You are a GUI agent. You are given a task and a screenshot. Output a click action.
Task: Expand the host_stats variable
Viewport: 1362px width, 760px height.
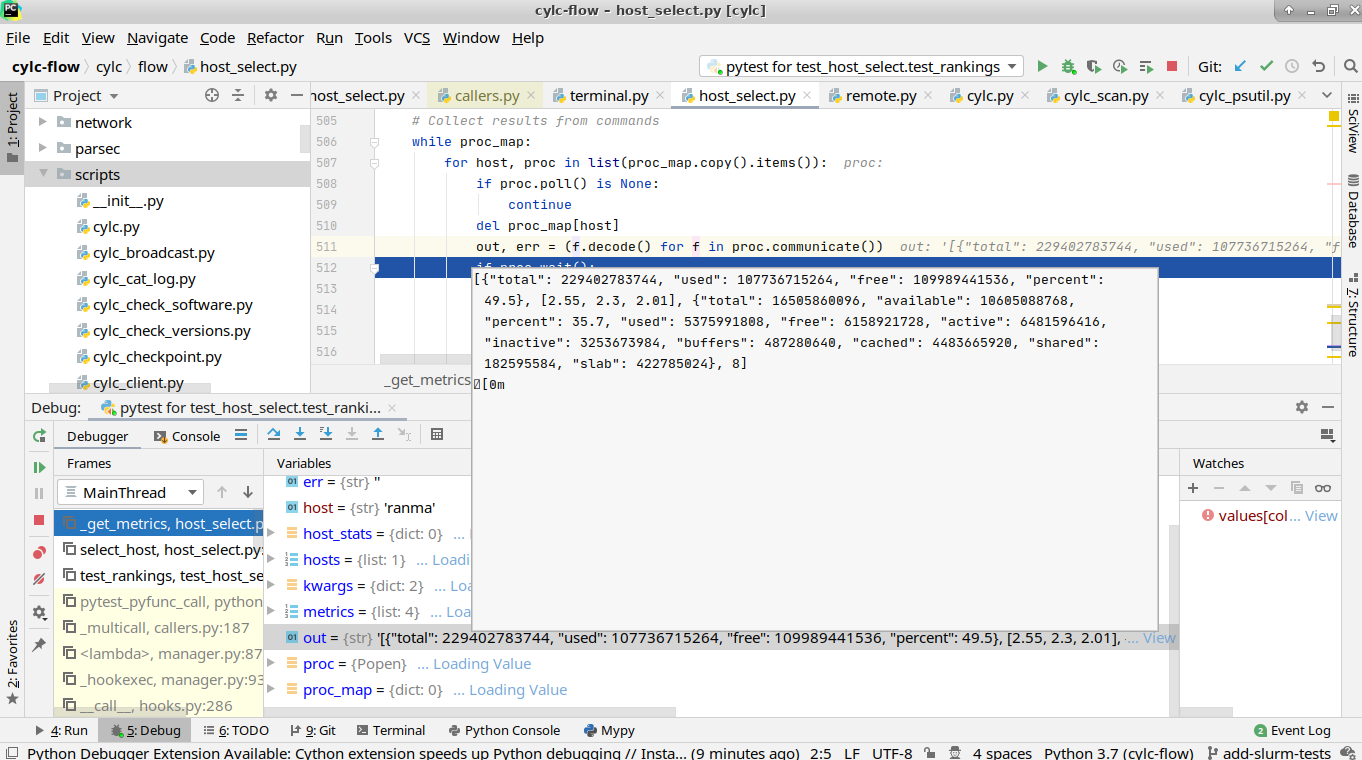[x=273, y=534]
